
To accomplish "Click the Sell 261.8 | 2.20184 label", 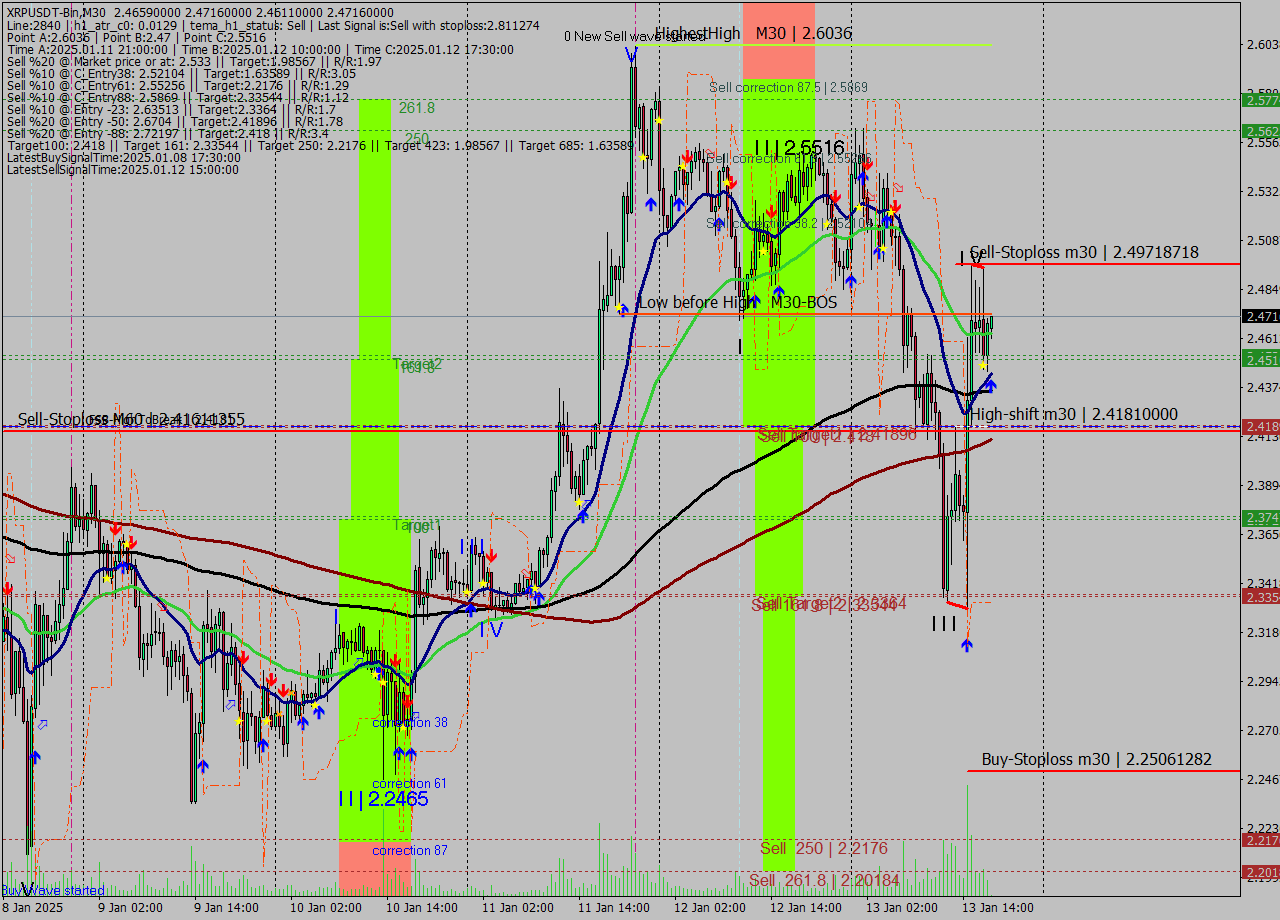I will pyautogui.click(x=824, y=880).
